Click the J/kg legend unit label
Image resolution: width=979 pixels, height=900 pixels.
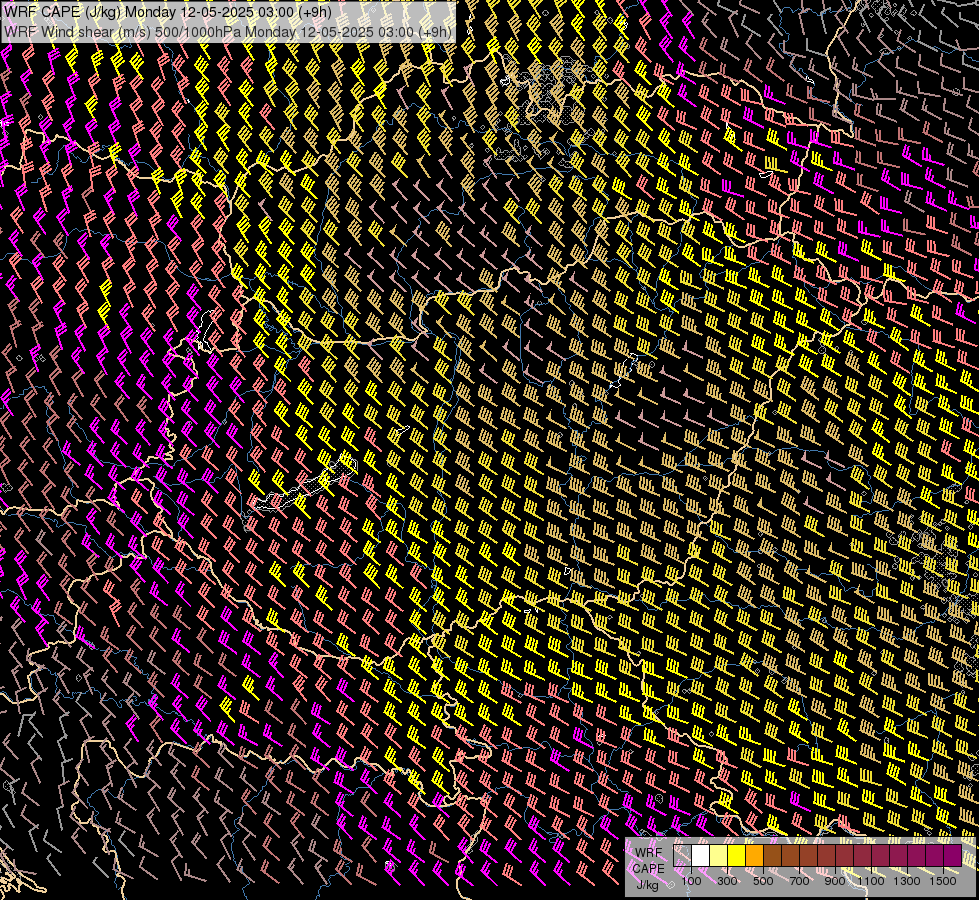(647, 885)
